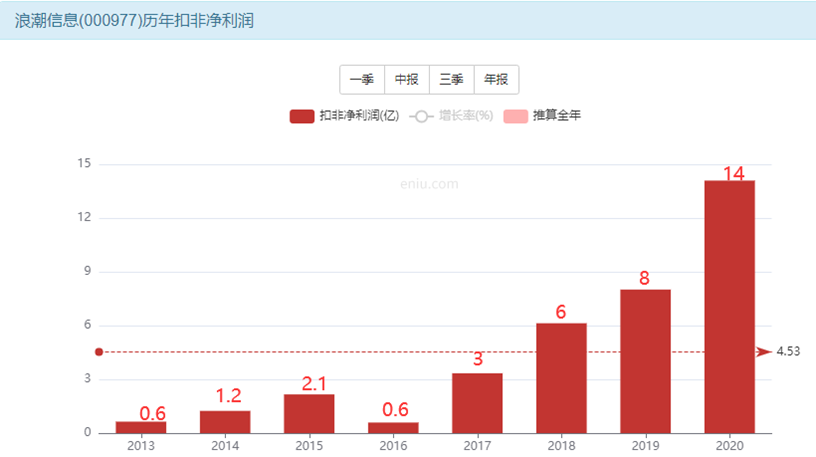Viewport: 816px width, 457px height.
Task: Click the 2020 x-axis label
Action: (730, 446)
